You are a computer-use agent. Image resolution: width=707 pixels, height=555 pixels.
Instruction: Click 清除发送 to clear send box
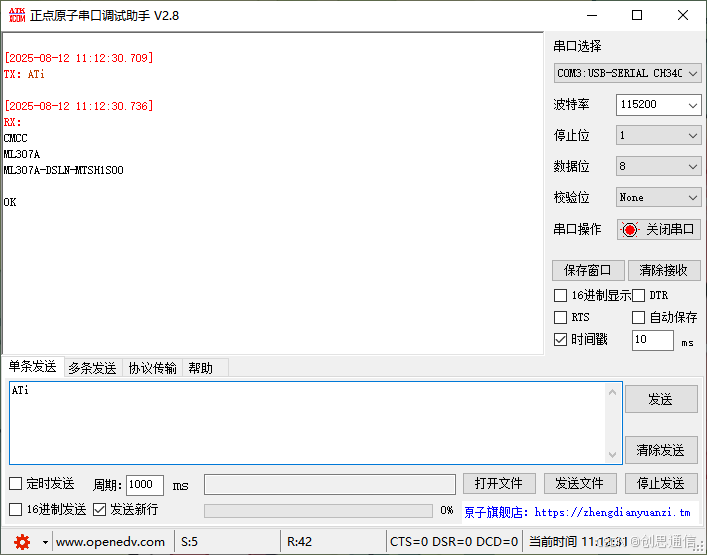pos(661,450)
